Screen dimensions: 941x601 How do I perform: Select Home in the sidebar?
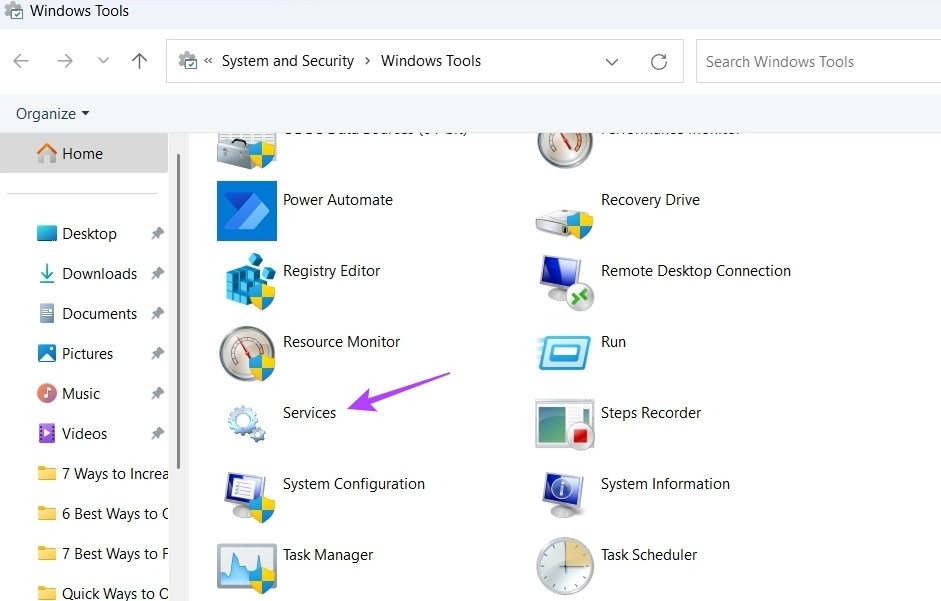[x=80, y=153]
